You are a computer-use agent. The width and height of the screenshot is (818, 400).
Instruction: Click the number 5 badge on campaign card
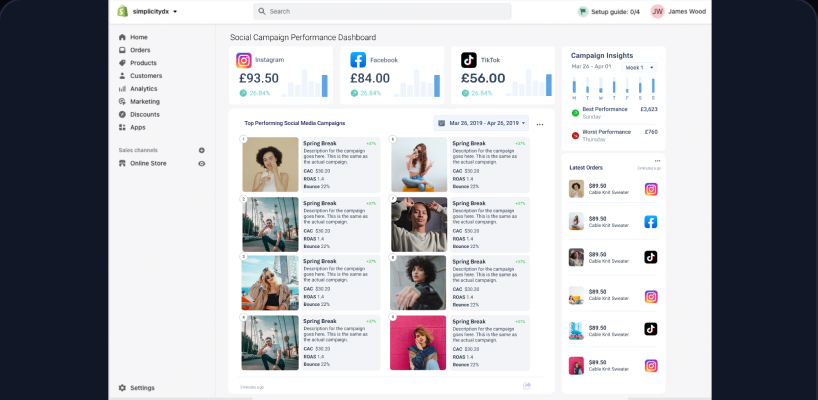pos(393,139)
